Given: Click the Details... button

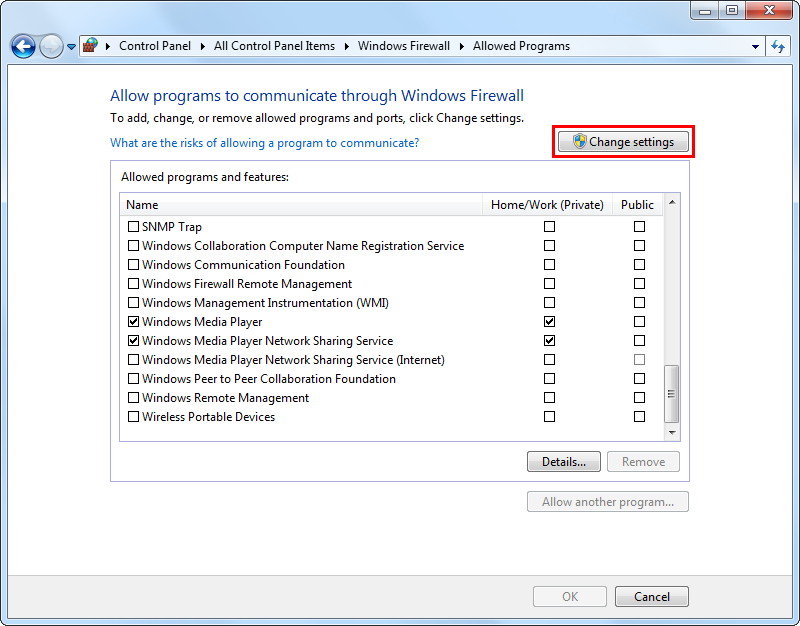Looking at the screenshot, I should [564, 462].
